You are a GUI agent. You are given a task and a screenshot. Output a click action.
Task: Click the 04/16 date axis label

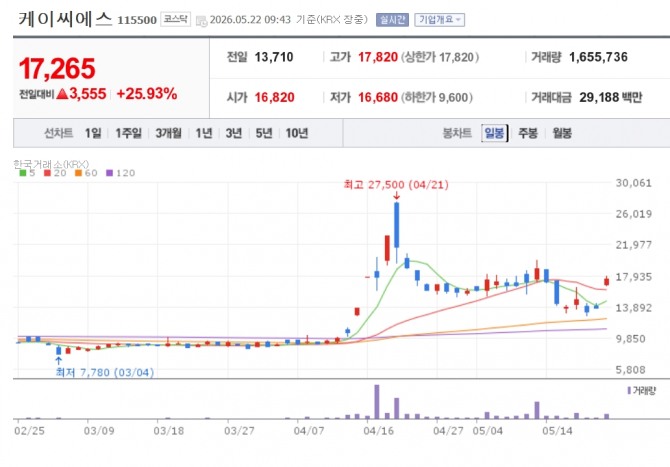379,431
